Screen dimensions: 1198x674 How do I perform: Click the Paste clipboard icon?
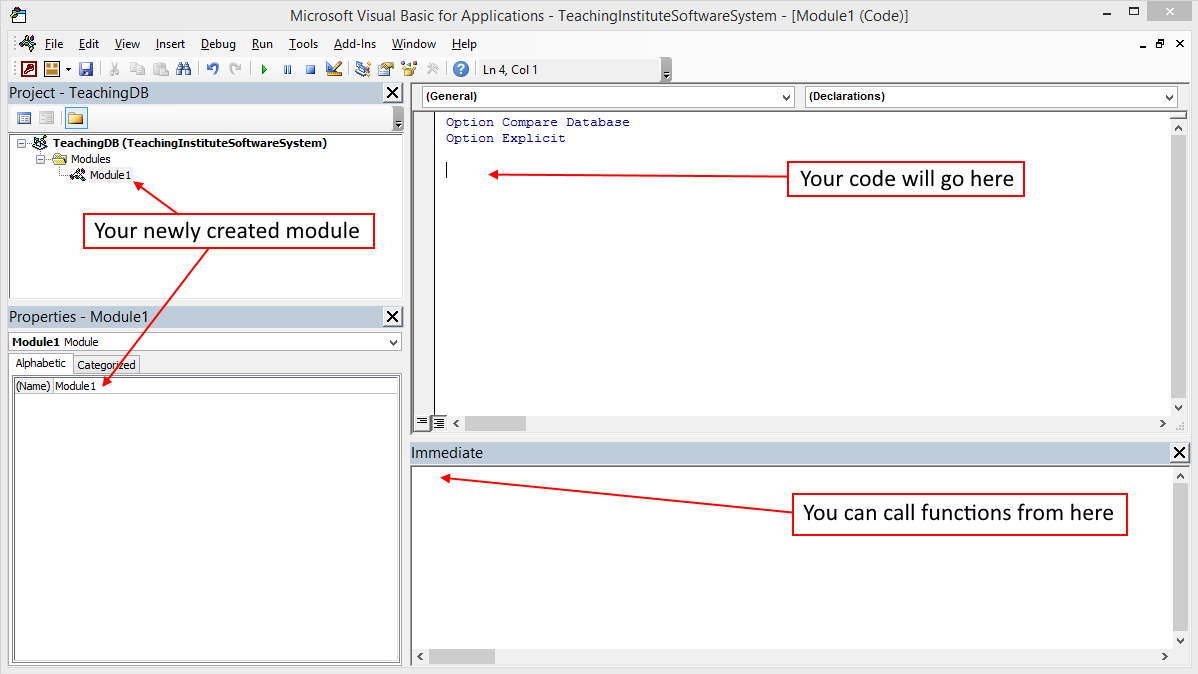tap(160, 70)
